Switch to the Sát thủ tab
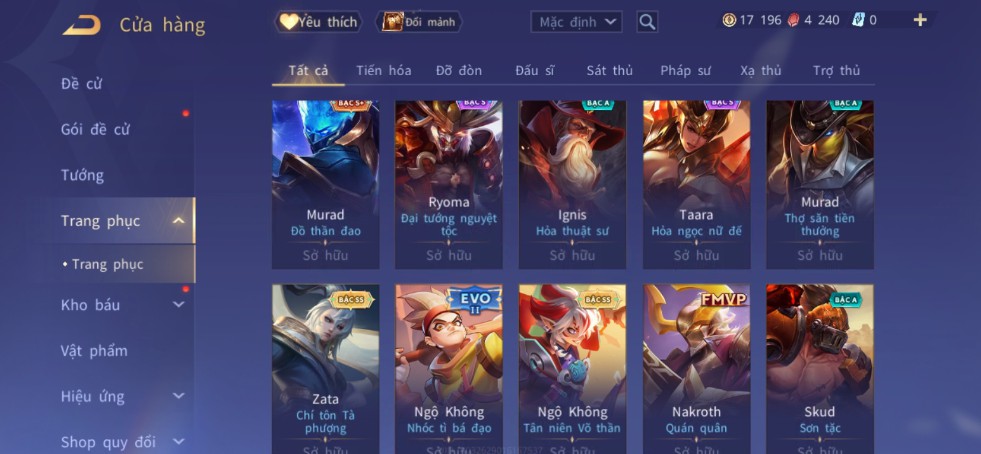The image size is (981, 454). (609, 71)
